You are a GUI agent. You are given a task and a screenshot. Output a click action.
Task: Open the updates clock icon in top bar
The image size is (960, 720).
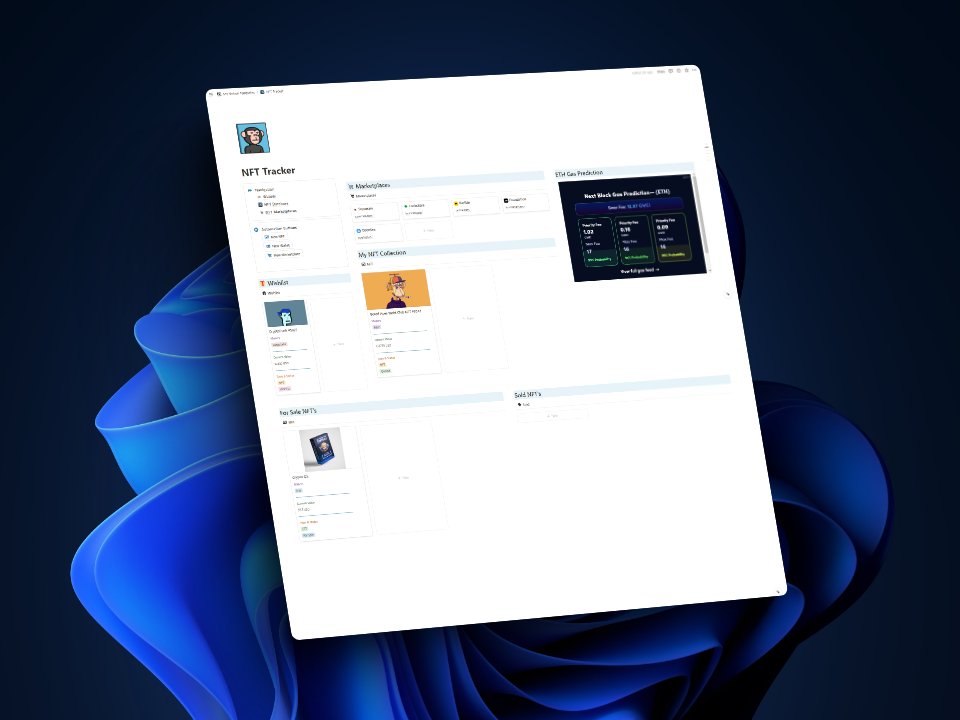click(678, 71)
